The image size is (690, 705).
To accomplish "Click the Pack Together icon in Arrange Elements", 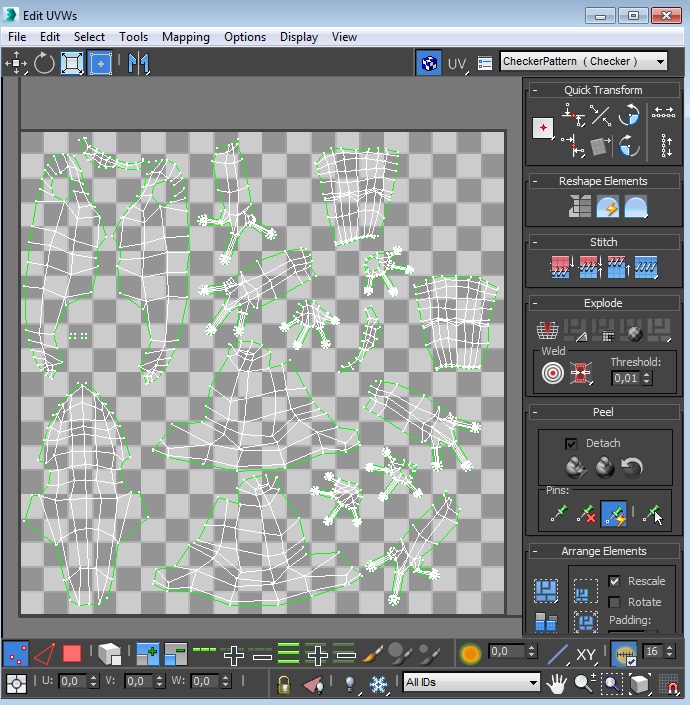I will pyautogui.click(x=546, y=591).
